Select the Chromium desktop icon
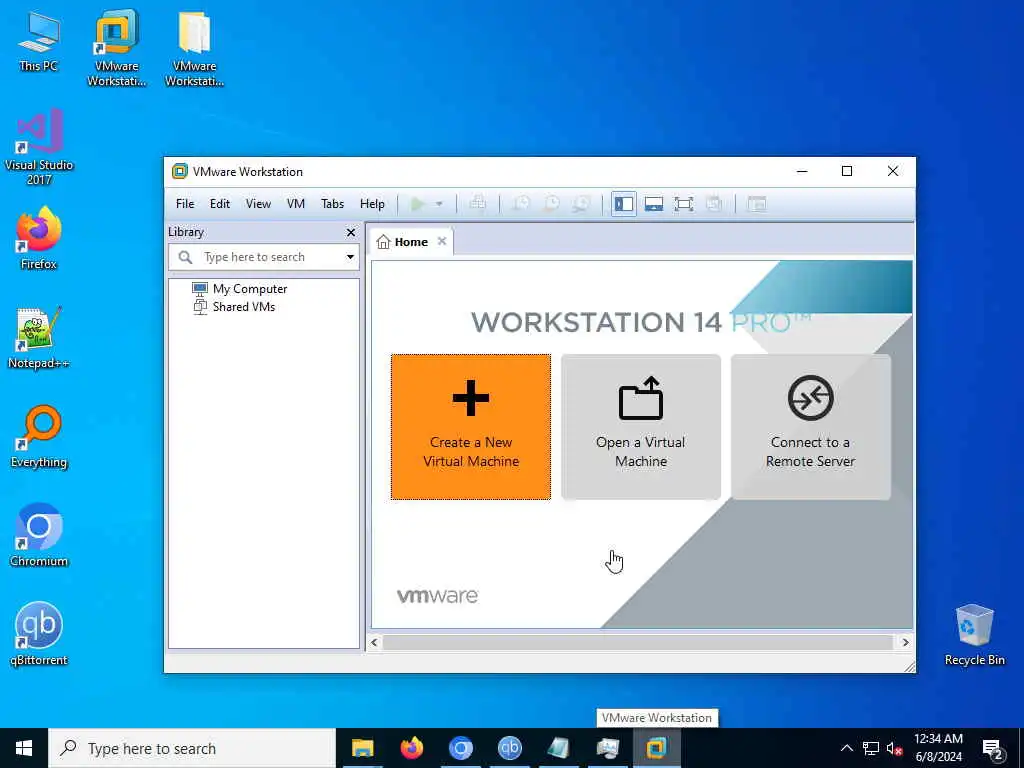The height and width of the screenshot is (768, 1024). pyautogui.click(x=39, y=536)
